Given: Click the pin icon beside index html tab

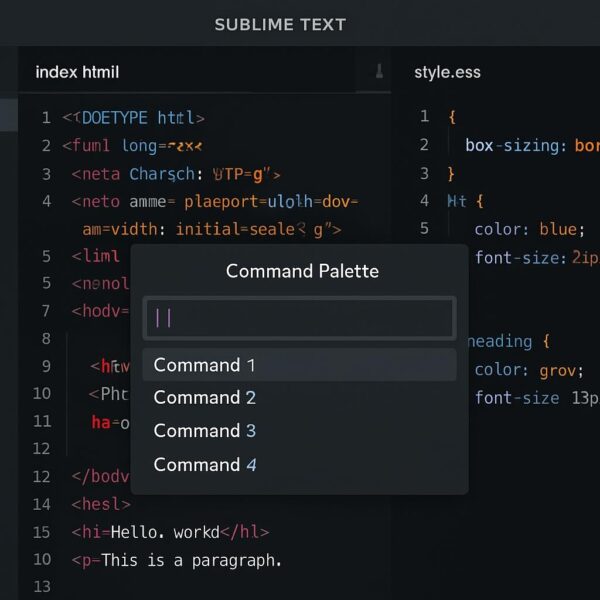Looking at the screenshot, I should 379,71.
